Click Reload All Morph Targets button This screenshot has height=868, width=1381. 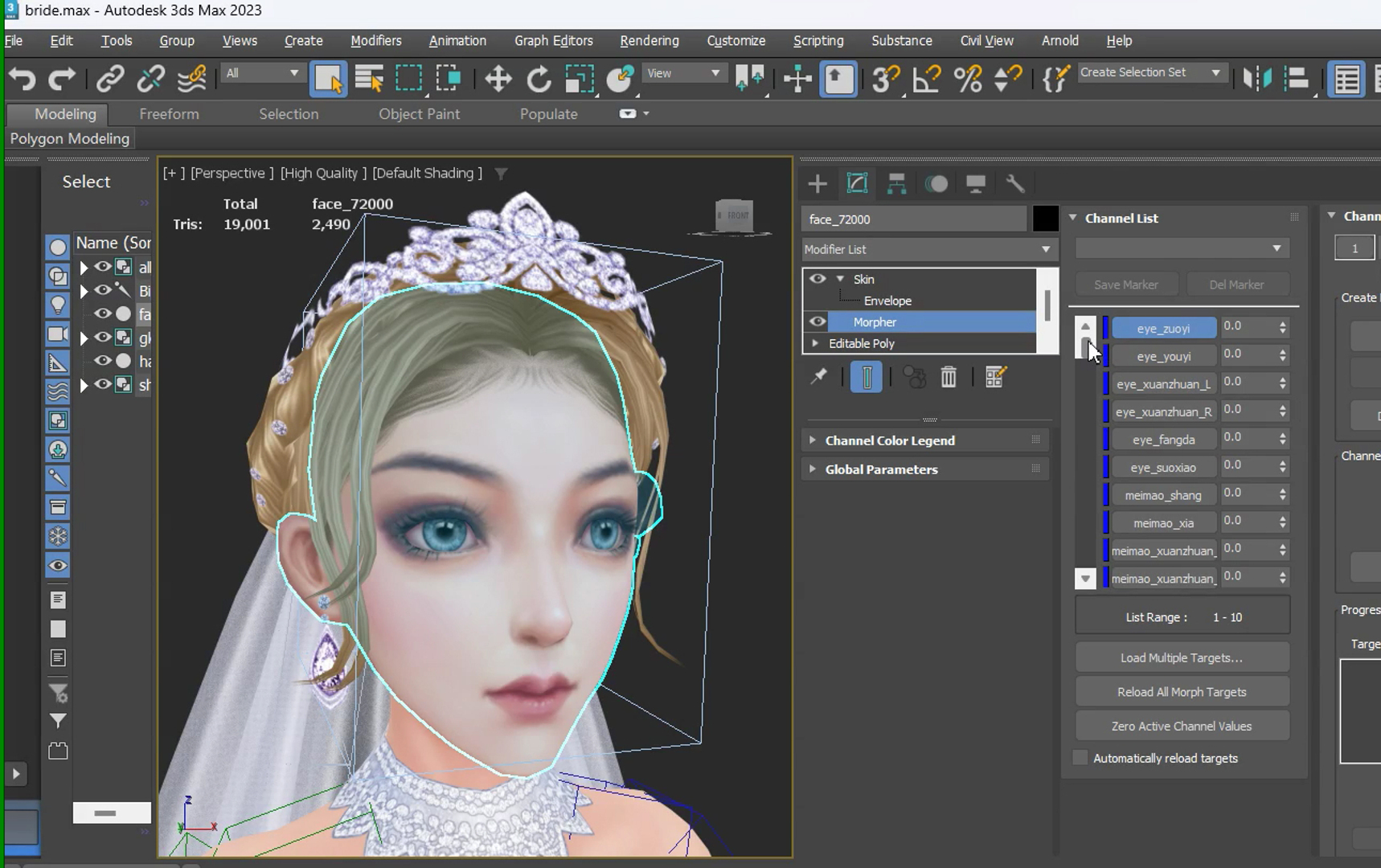[x=1182, y=692]
